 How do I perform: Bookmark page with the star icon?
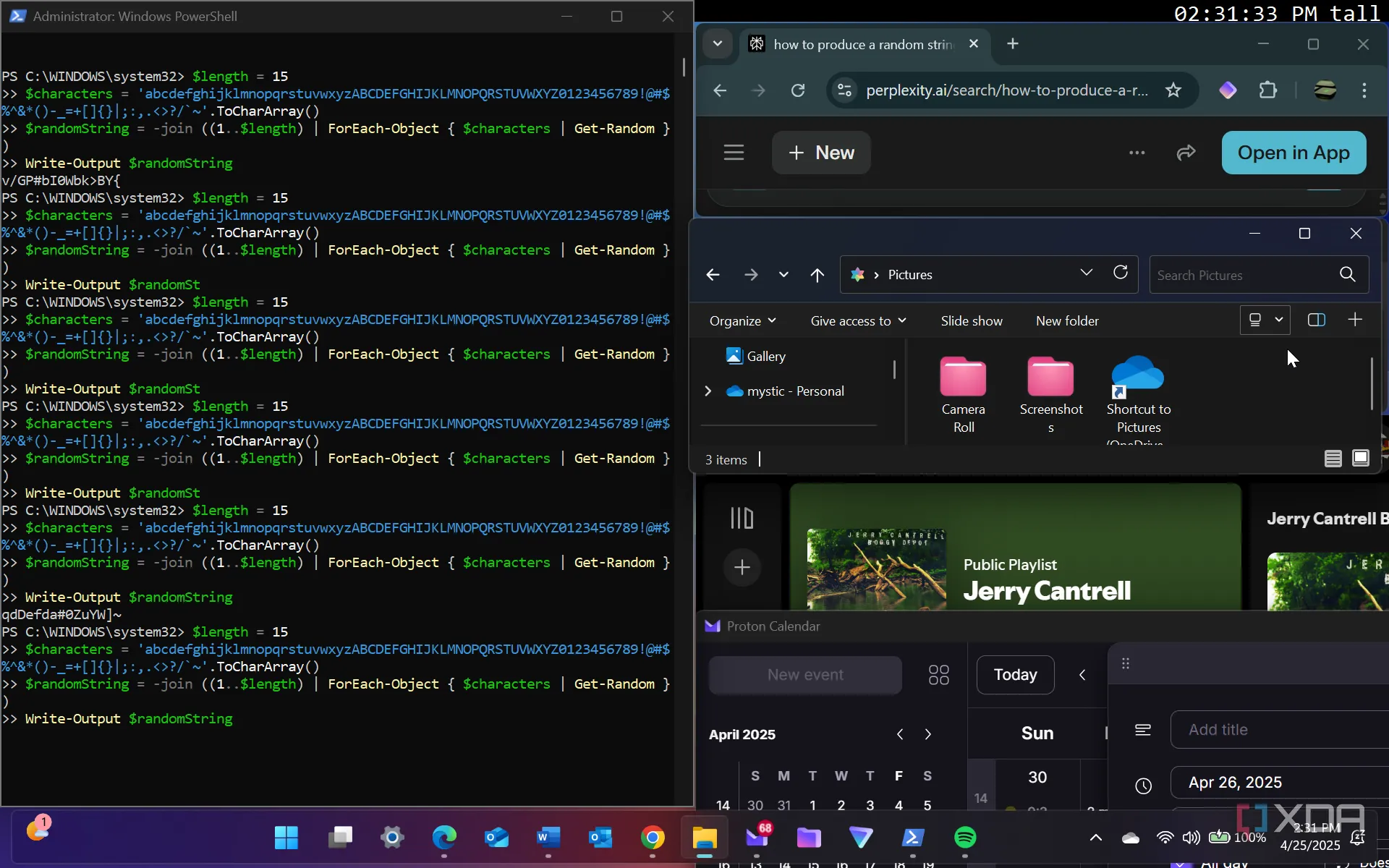click(x=1173, y=90)
